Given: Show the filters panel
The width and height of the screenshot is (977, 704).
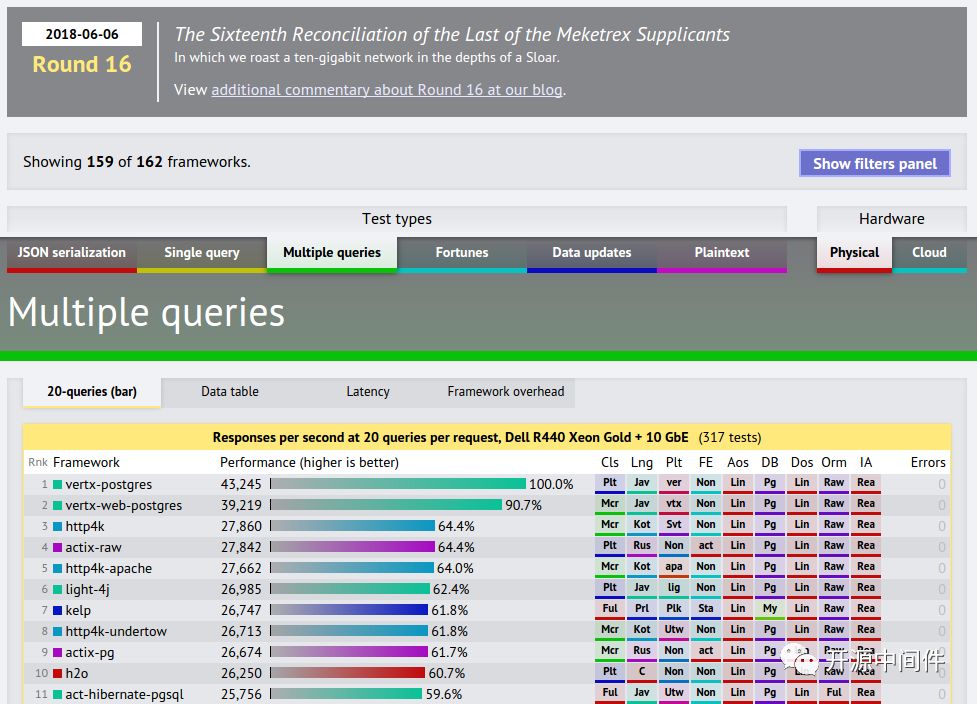Looking at the screenshot, I should pos(874,164).
